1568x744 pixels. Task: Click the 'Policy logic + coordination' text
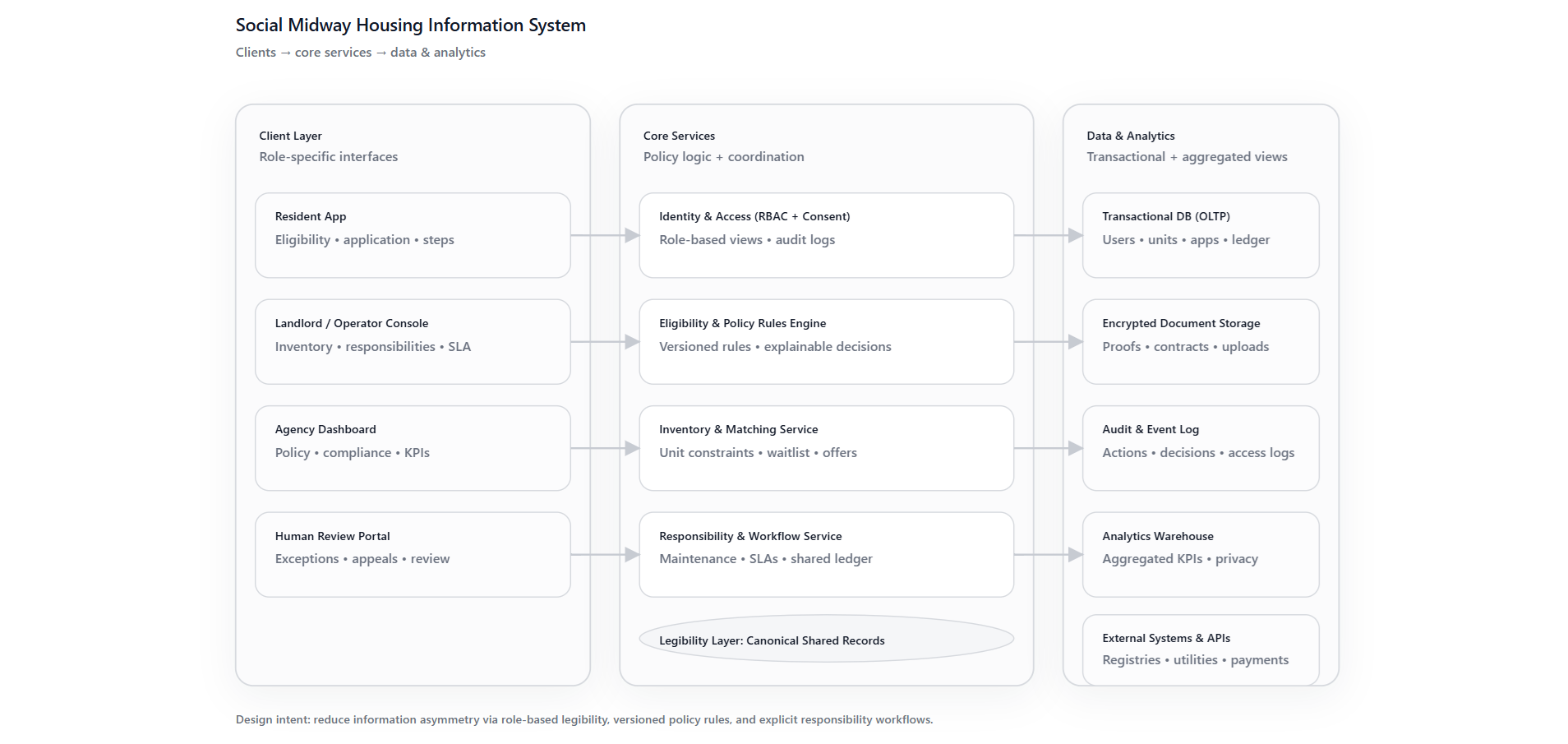click(x=723, y=157)
